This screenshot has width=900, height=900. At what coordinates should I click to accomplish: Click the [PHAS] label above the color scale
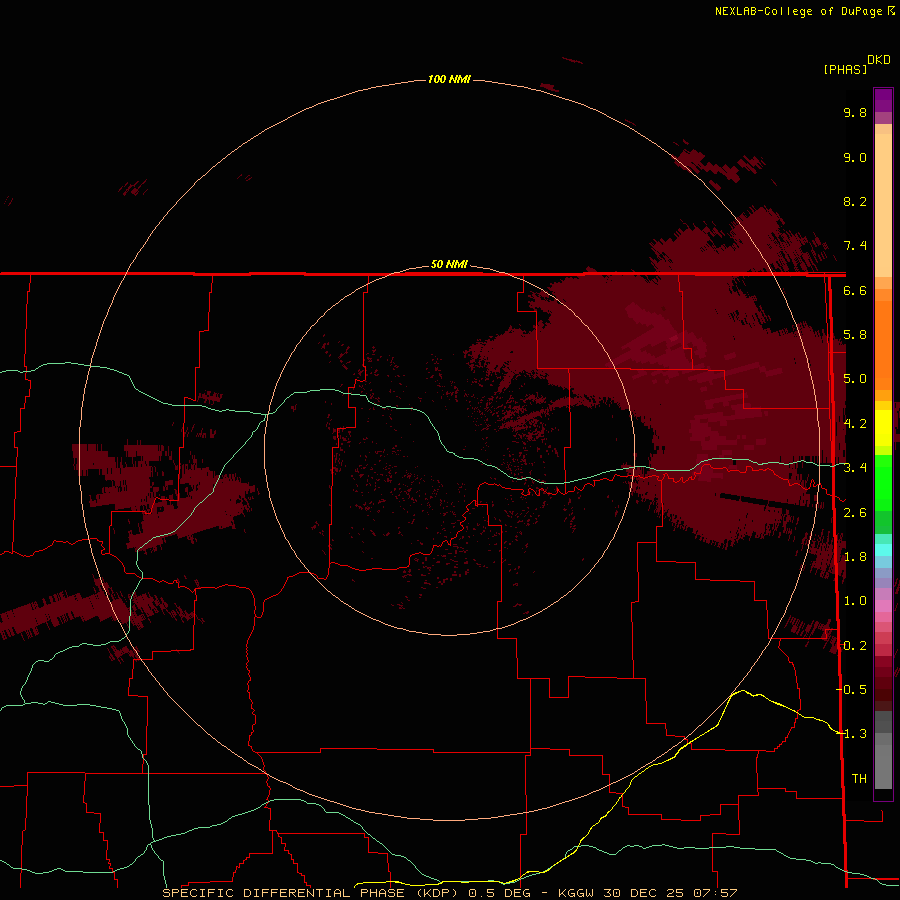pyautogui.click(x=845, y=69)
